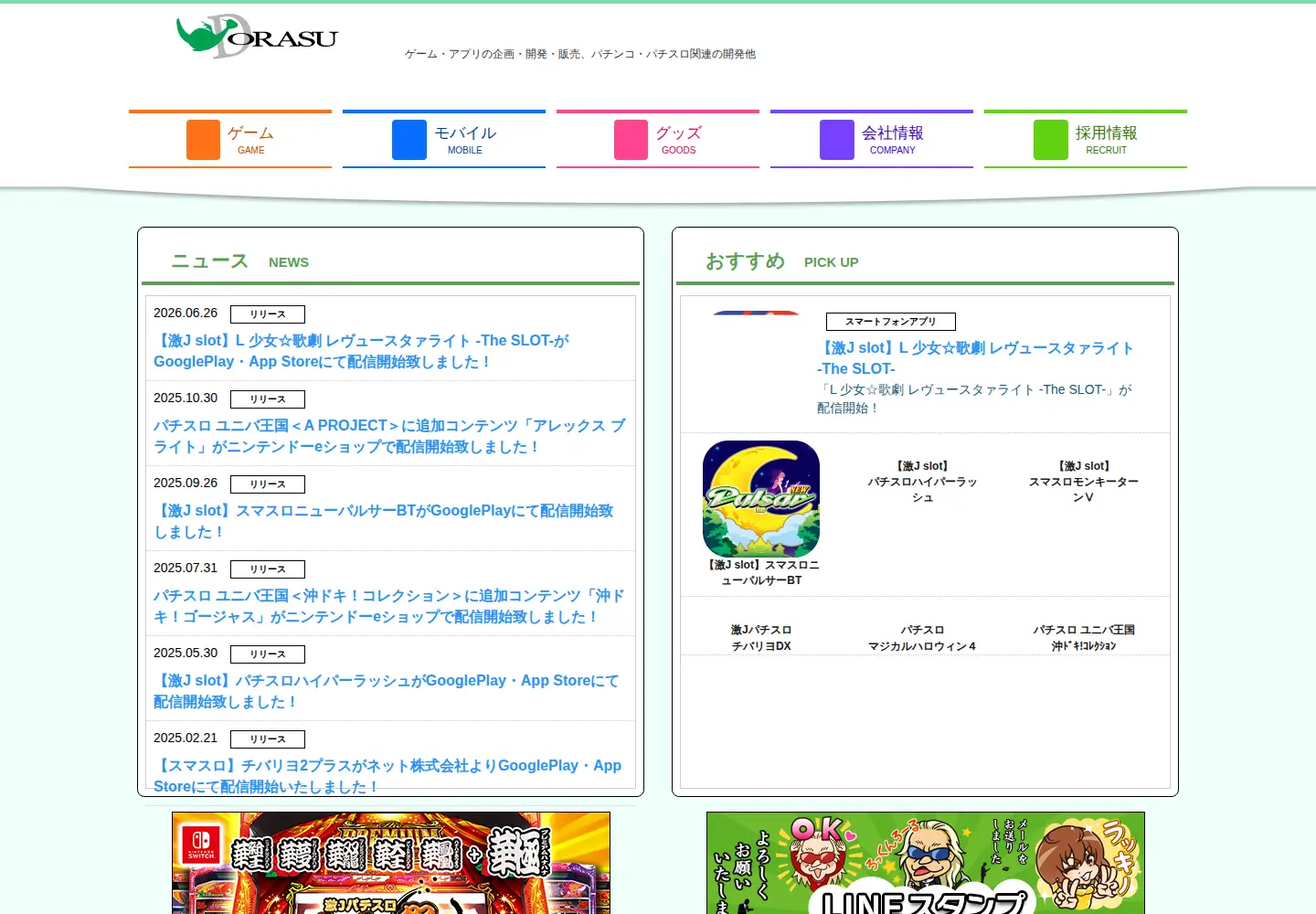The image size is (1316, 914).
Task: Click the おすすめ PICK UP section heading
Action: pos(782,261)
